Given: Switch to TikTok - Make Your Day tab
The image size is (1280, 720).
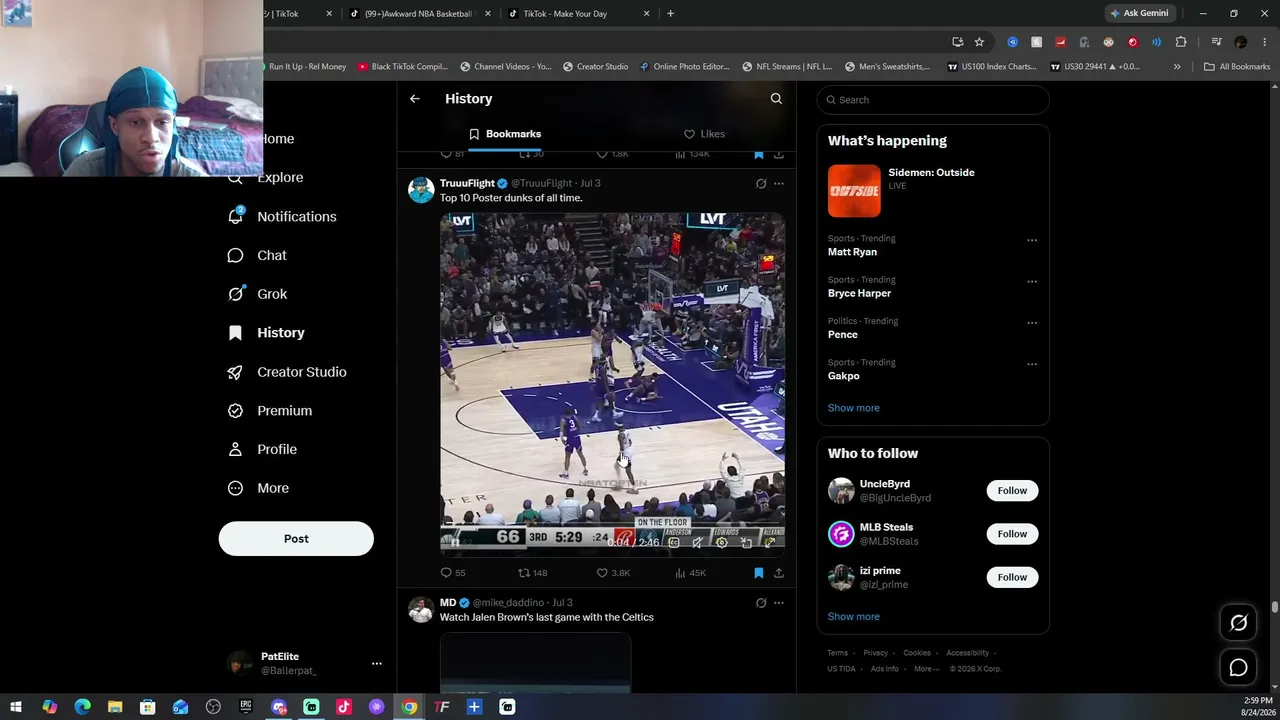Looking at the screenshot, I should [579, 14].
